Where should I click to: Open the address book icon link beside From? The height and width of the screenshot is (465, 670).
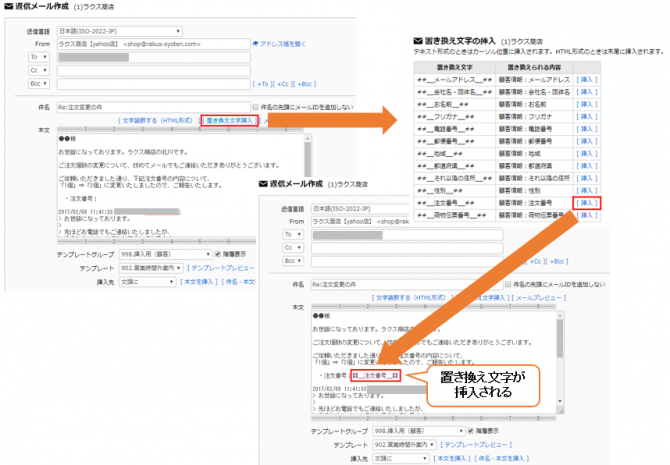pos(279,44)
